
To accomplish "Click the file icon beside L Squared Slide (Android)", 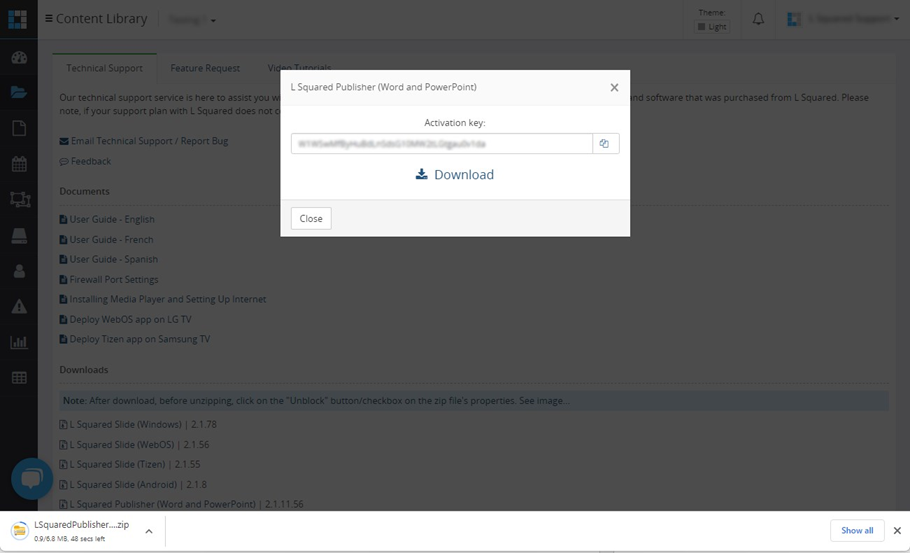I will pyautogui.click(x=63, y=485).
